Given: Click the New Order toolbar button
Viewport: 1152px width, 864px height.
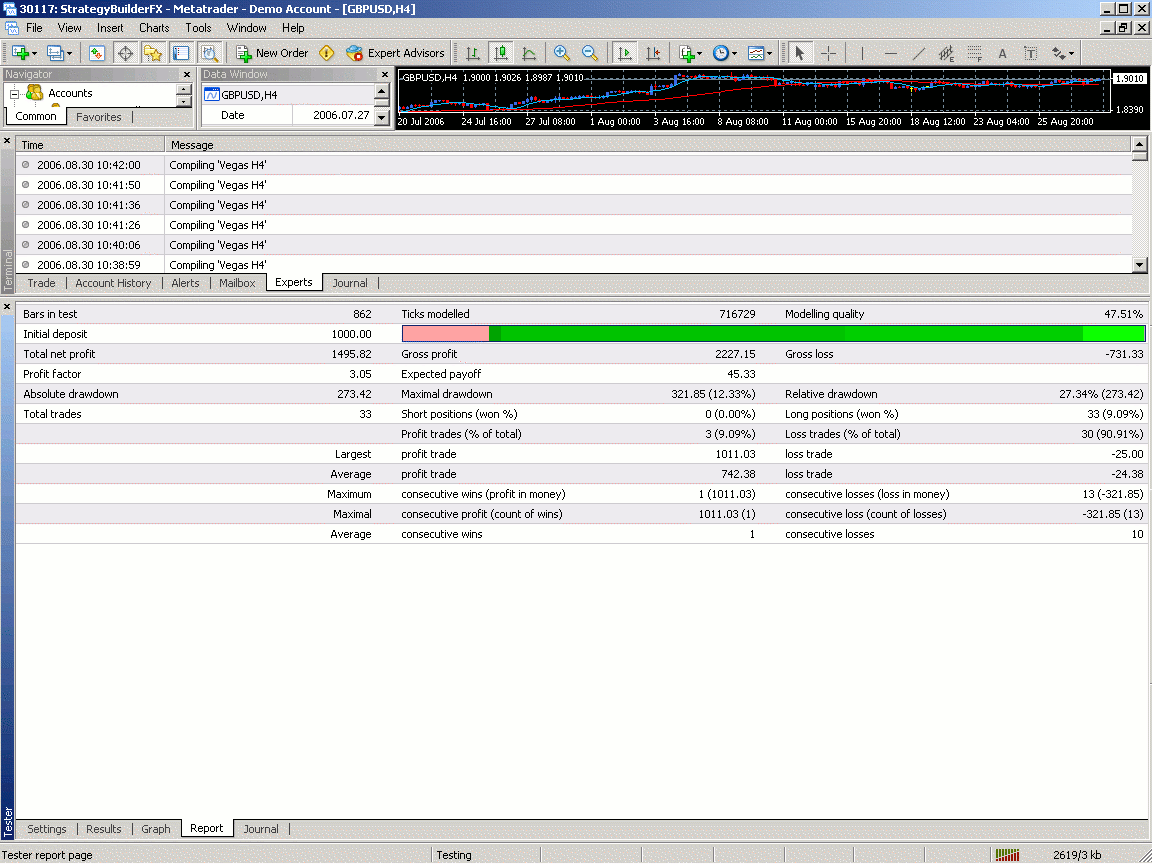Looking at the screenshot, I should [272, 53].
